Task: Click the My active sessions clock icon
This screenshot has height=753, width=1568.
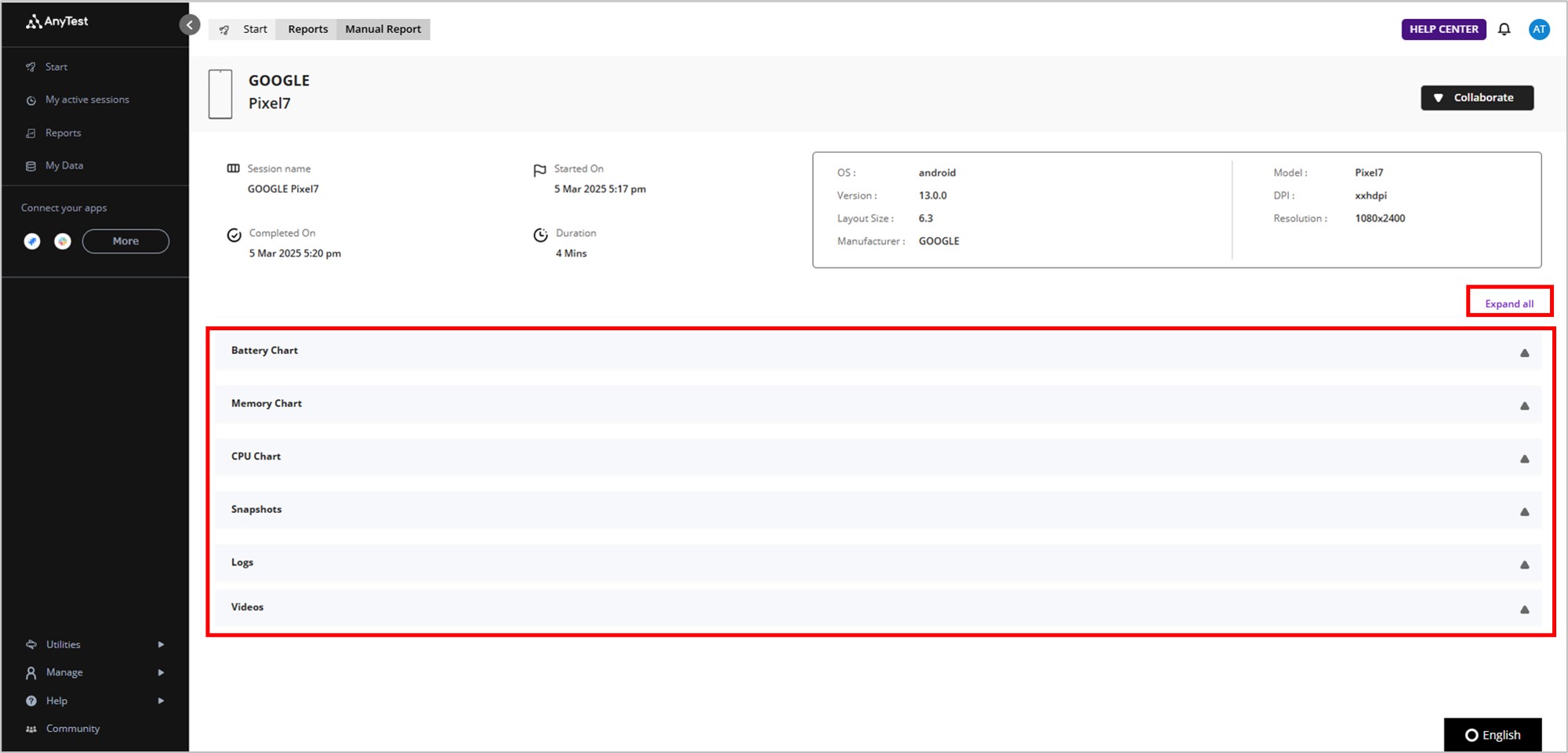Action: [31, 100]
